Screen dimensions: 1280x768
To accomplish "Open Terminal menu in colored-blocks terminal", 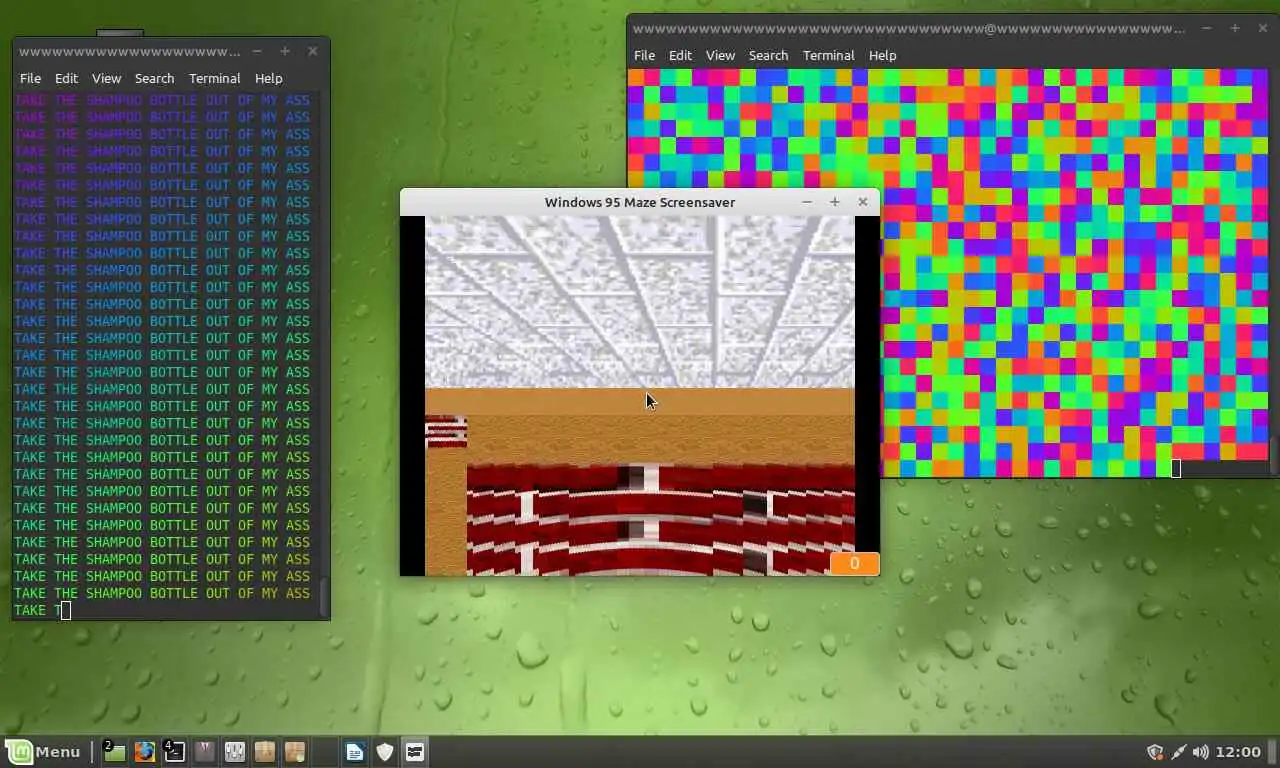I will (x=828, y=55).
